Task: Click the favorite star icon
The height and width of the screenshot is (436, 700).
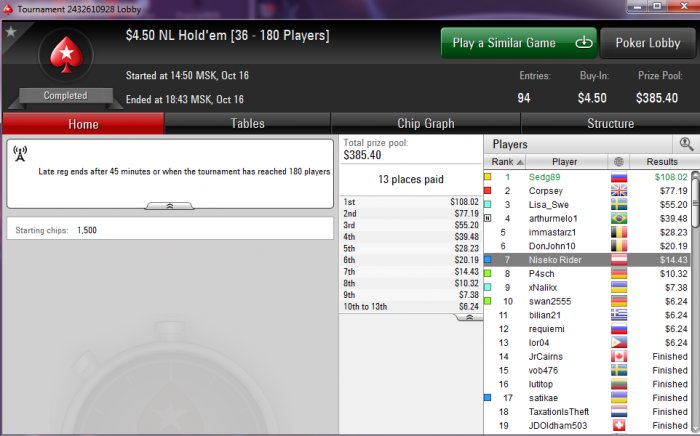Action: pos(11,32)
